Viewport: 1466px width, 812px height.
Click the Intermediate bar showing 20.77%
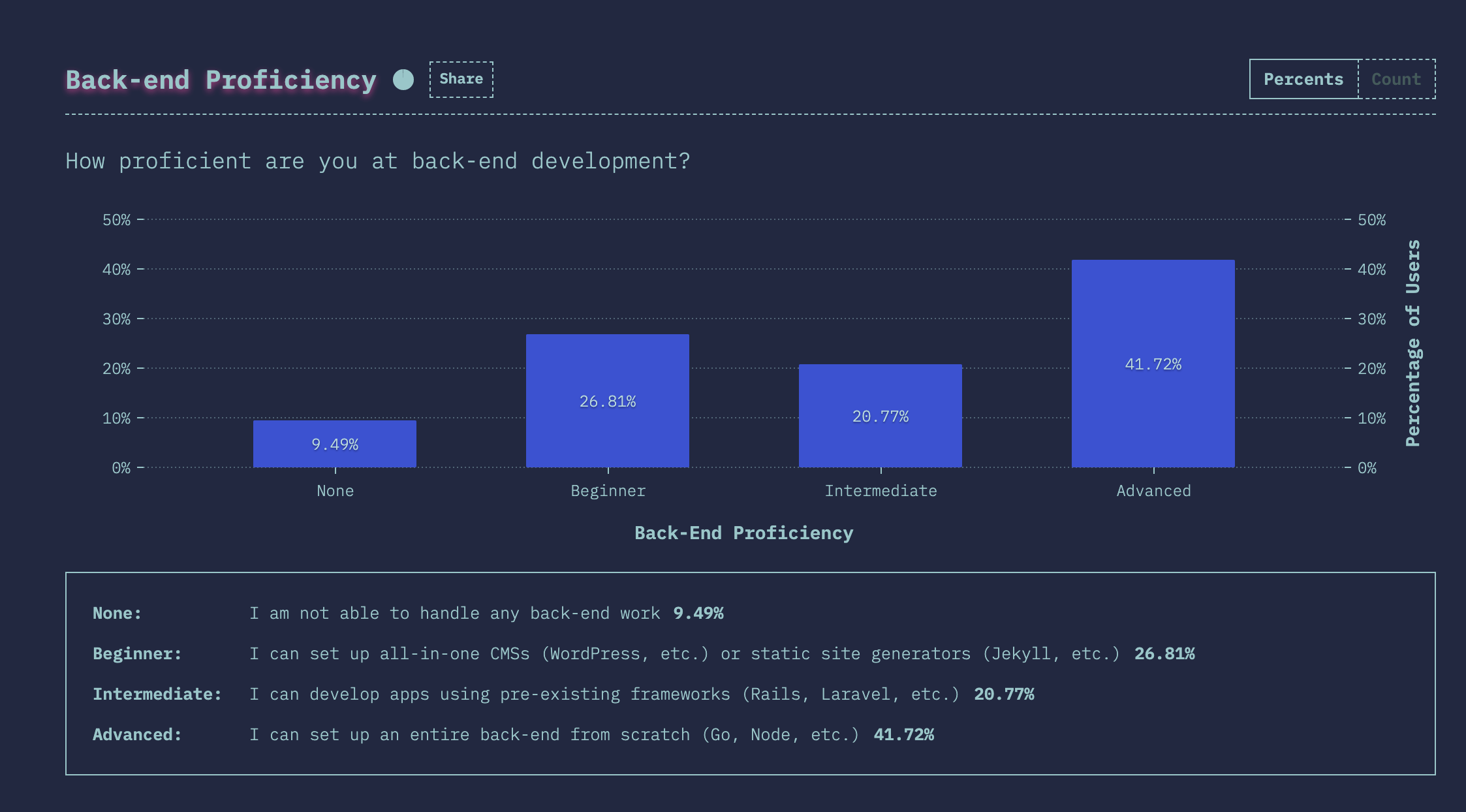tap(881, 416)
